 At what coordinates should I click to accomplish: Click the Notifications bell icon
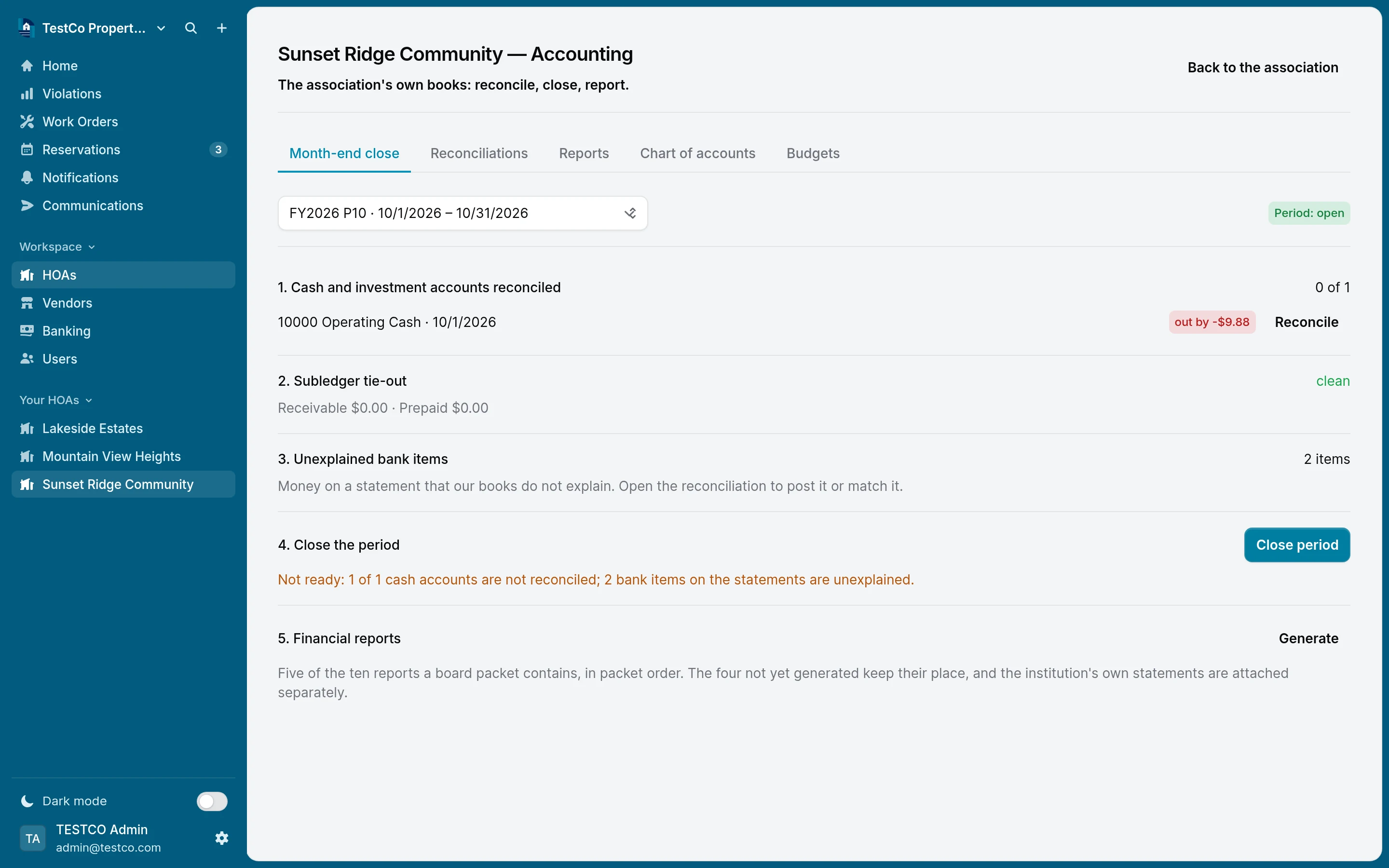[x=27, y=177]
